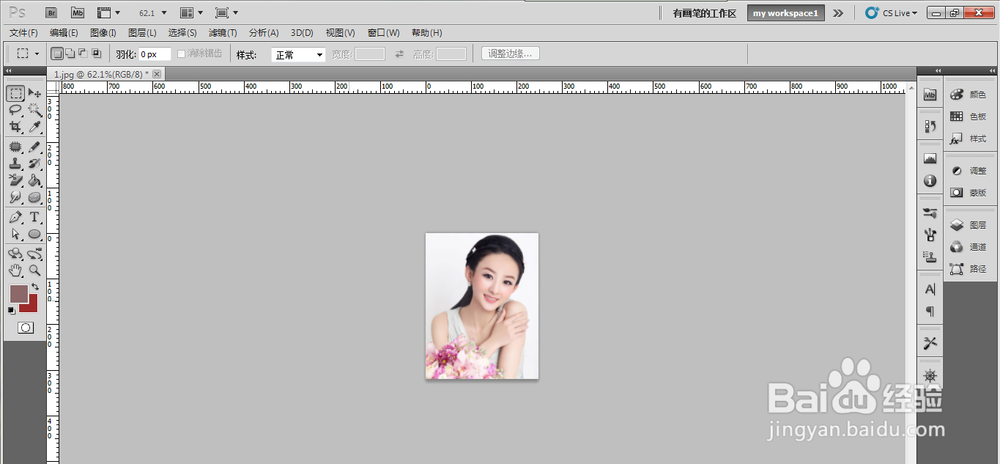Select the Move tool

pyautogui.click(x=34, y=94)
